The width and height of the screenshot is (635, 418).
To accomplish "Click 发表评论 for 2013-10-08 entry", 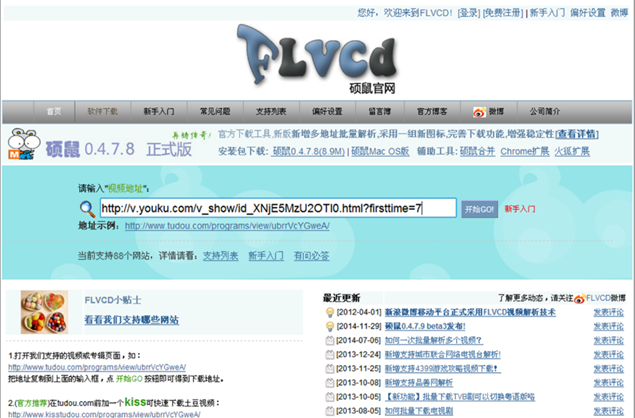I will (x=609, y=383).
